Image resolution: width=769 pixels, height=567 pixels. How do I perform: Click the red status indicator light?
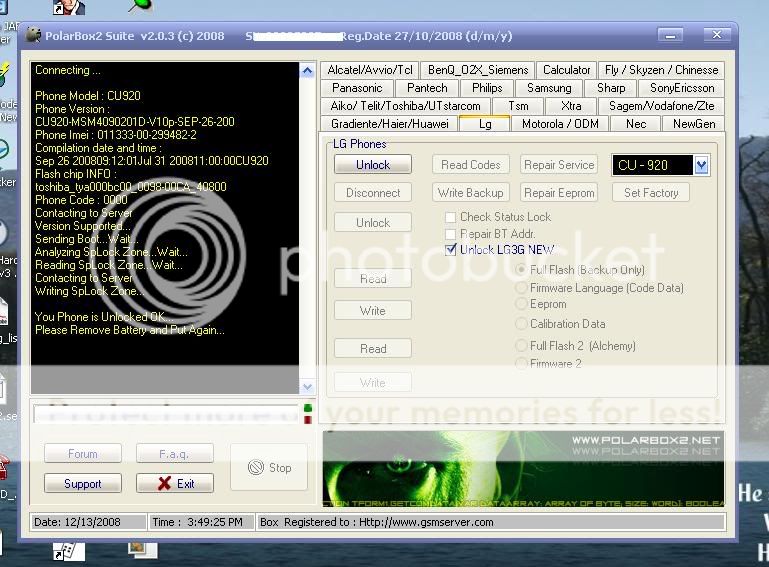pyautogui.click(x=308, y=420)
